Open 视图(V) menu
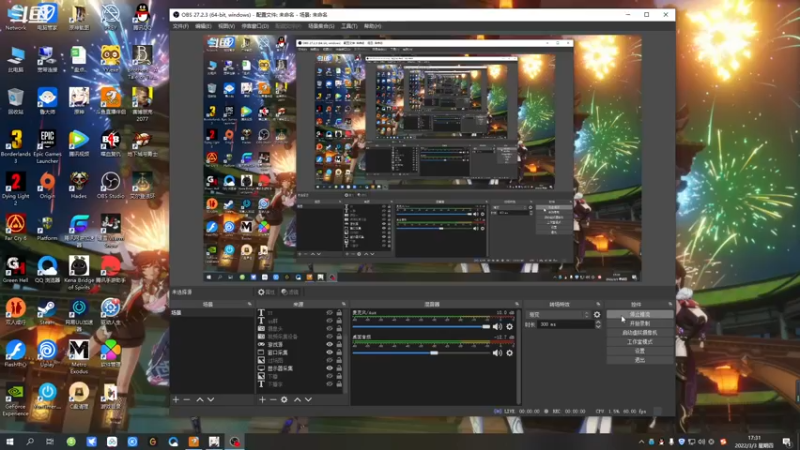 226,26
